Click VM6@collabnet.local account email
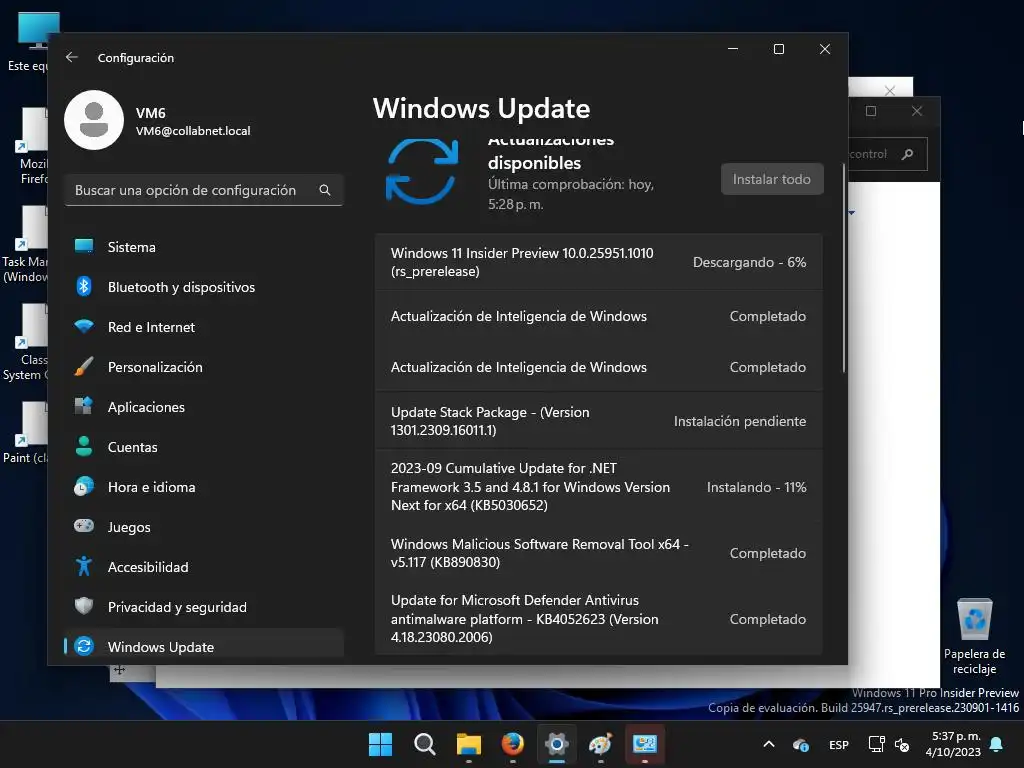This screenshot has width=1024, height=768. click(x=193, y=131)
